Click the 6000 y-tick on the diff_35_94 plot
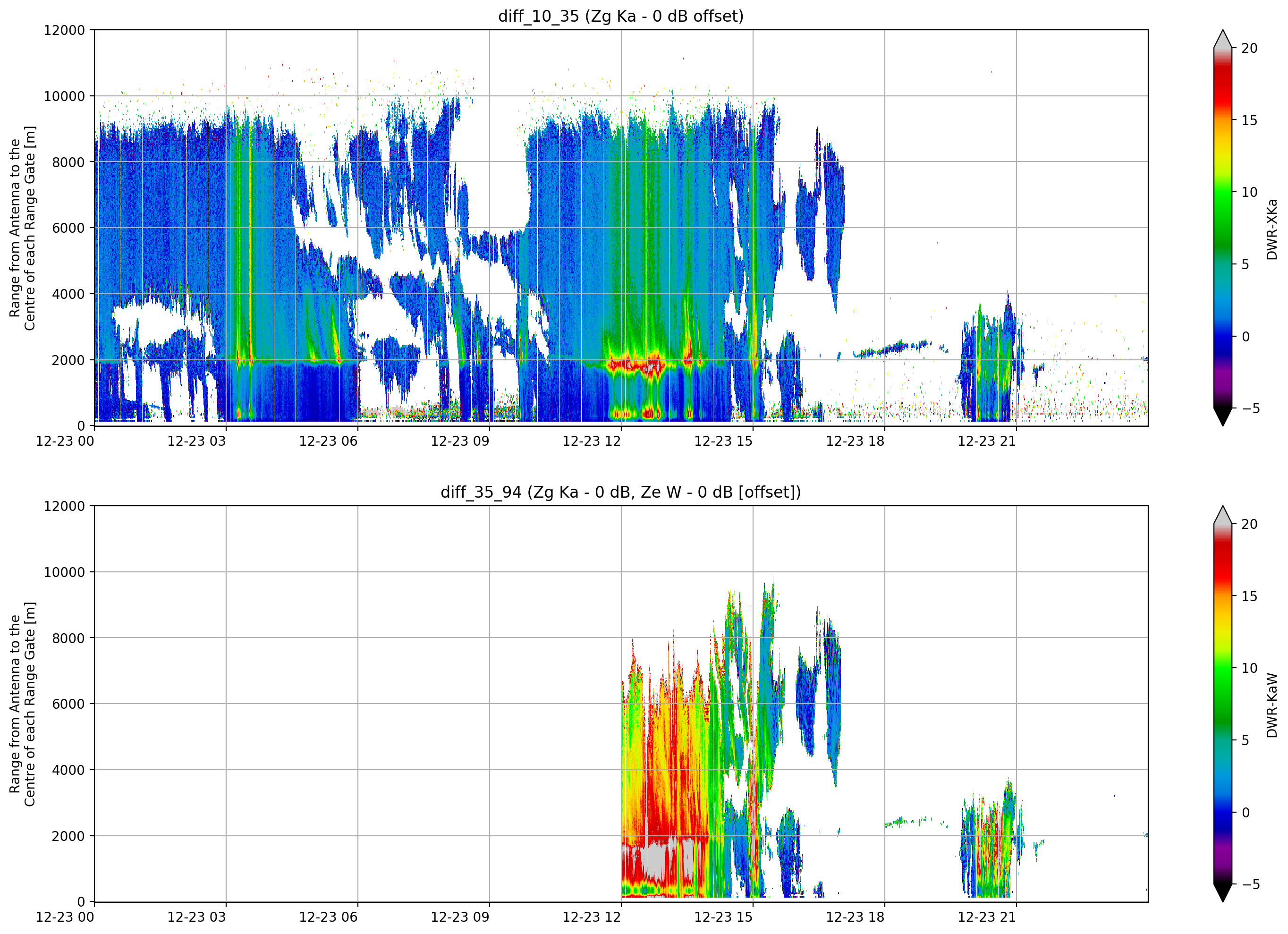1288x934 pixels. (68, 704)
